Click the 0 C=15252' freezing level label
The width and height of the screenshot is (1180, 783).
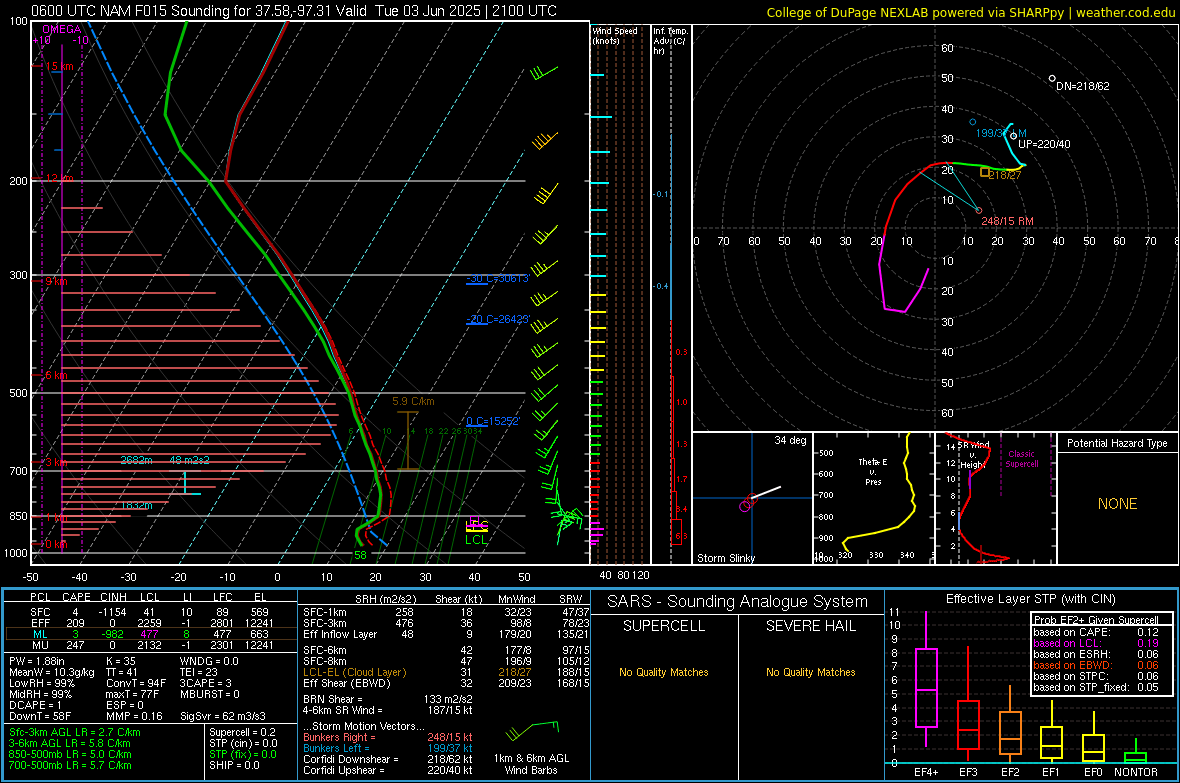coord(493,422)
